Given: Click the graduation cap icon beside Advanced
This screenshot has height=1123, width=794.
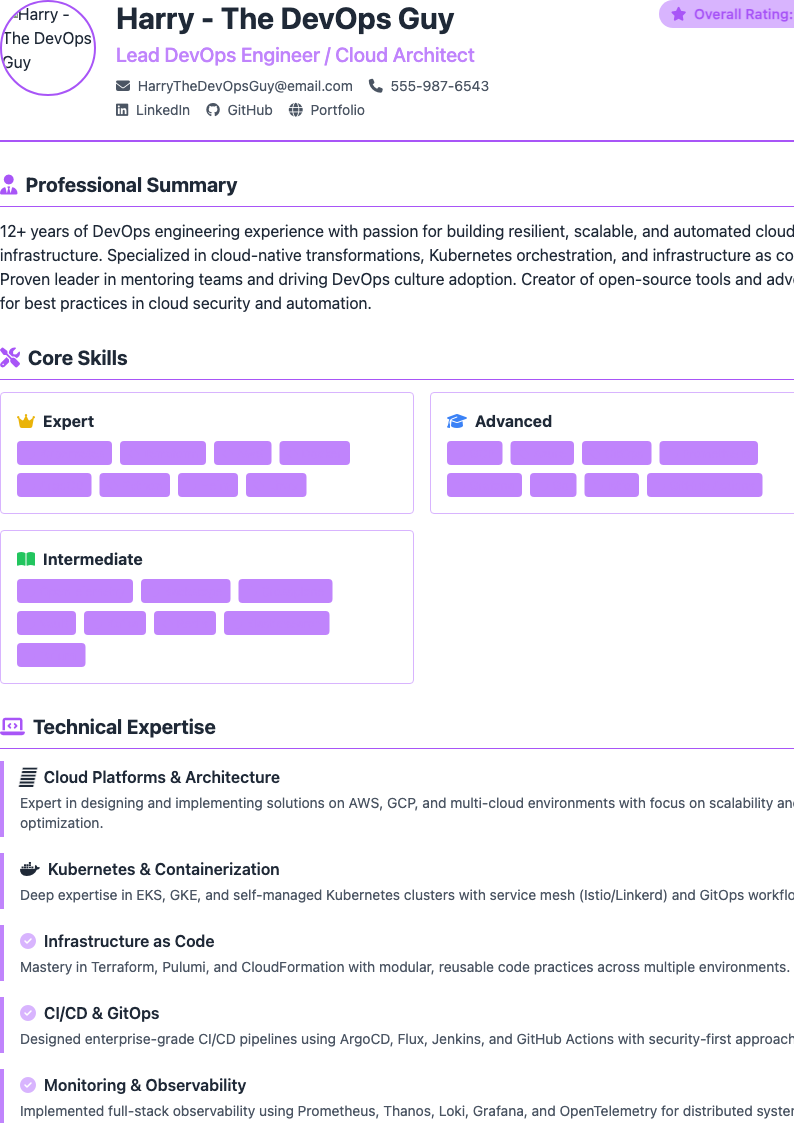Looking at the screenshot, I should click(x=457, y=421).
